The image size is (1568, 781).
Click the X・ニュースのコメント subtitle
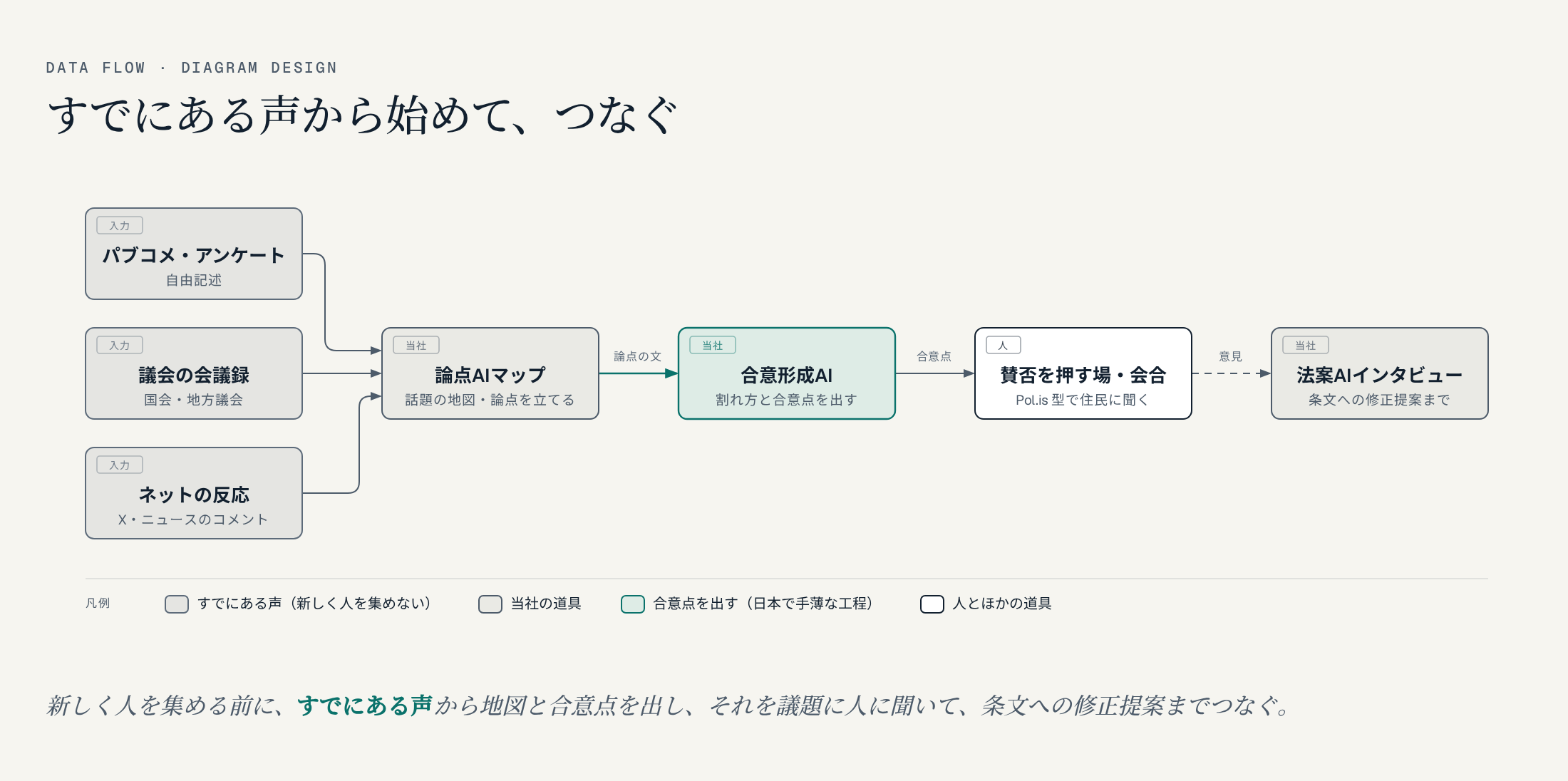[193, 519]
